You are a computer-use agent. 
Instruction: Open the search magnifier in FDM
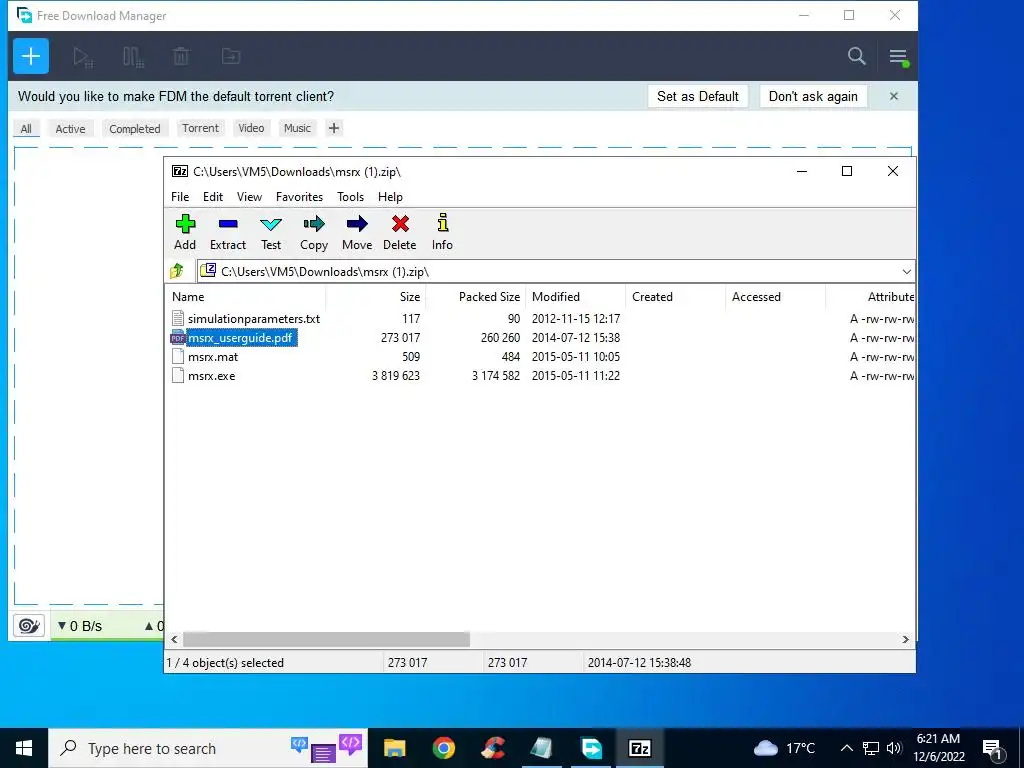click(857, 56)
